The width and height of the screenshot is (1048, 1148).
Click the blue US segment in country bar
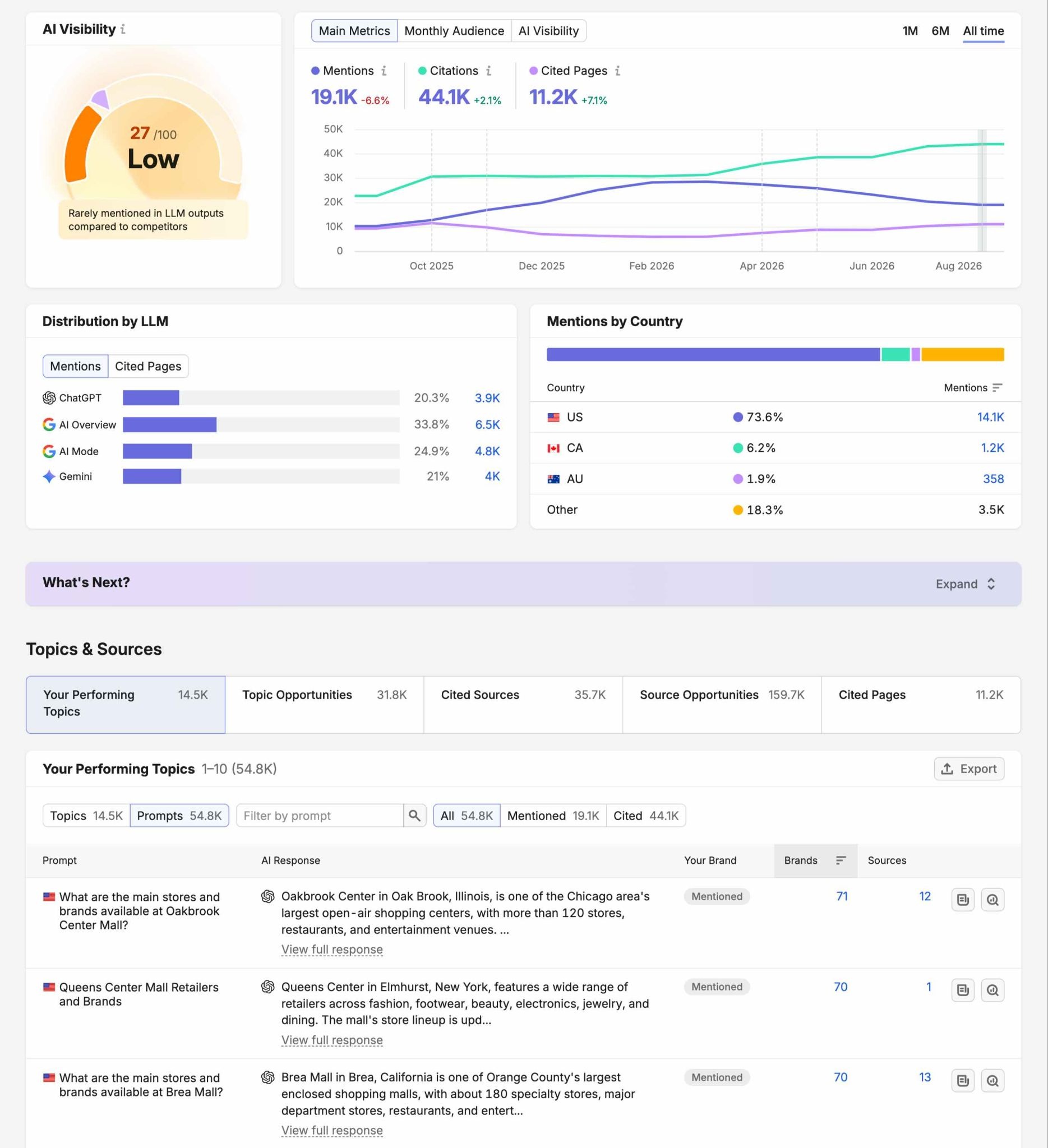coord(713,354)
